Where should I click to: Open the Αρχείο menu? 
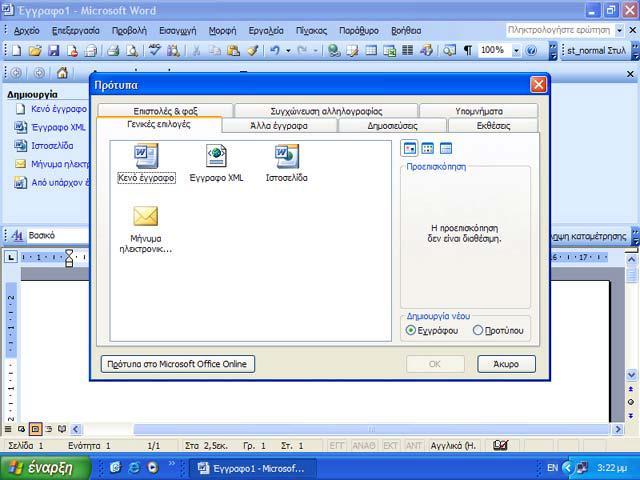click(x=27, y=31)
